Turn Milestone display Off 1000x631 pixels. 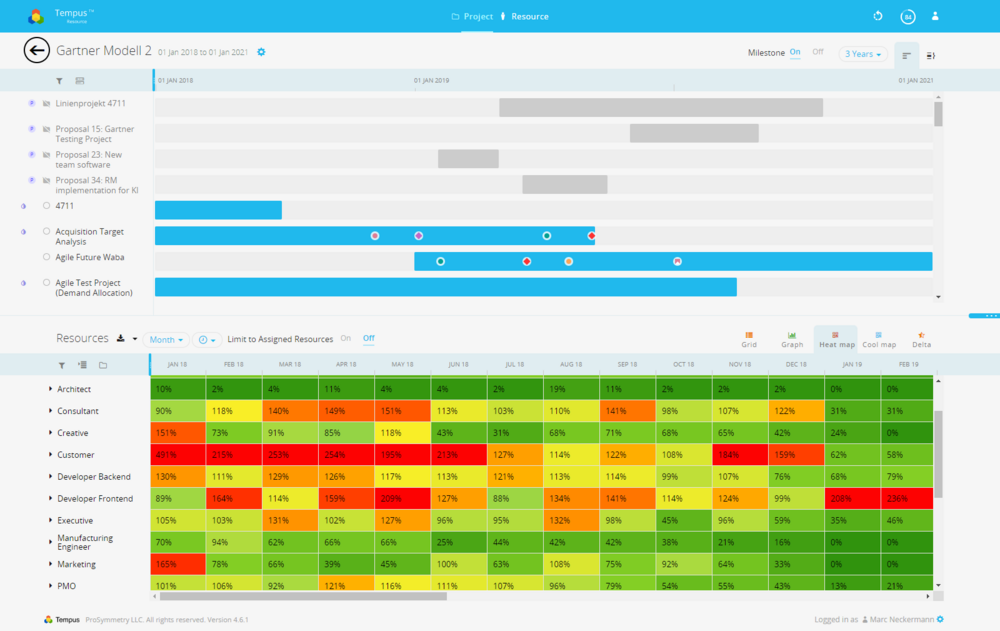tap(817, 52)
